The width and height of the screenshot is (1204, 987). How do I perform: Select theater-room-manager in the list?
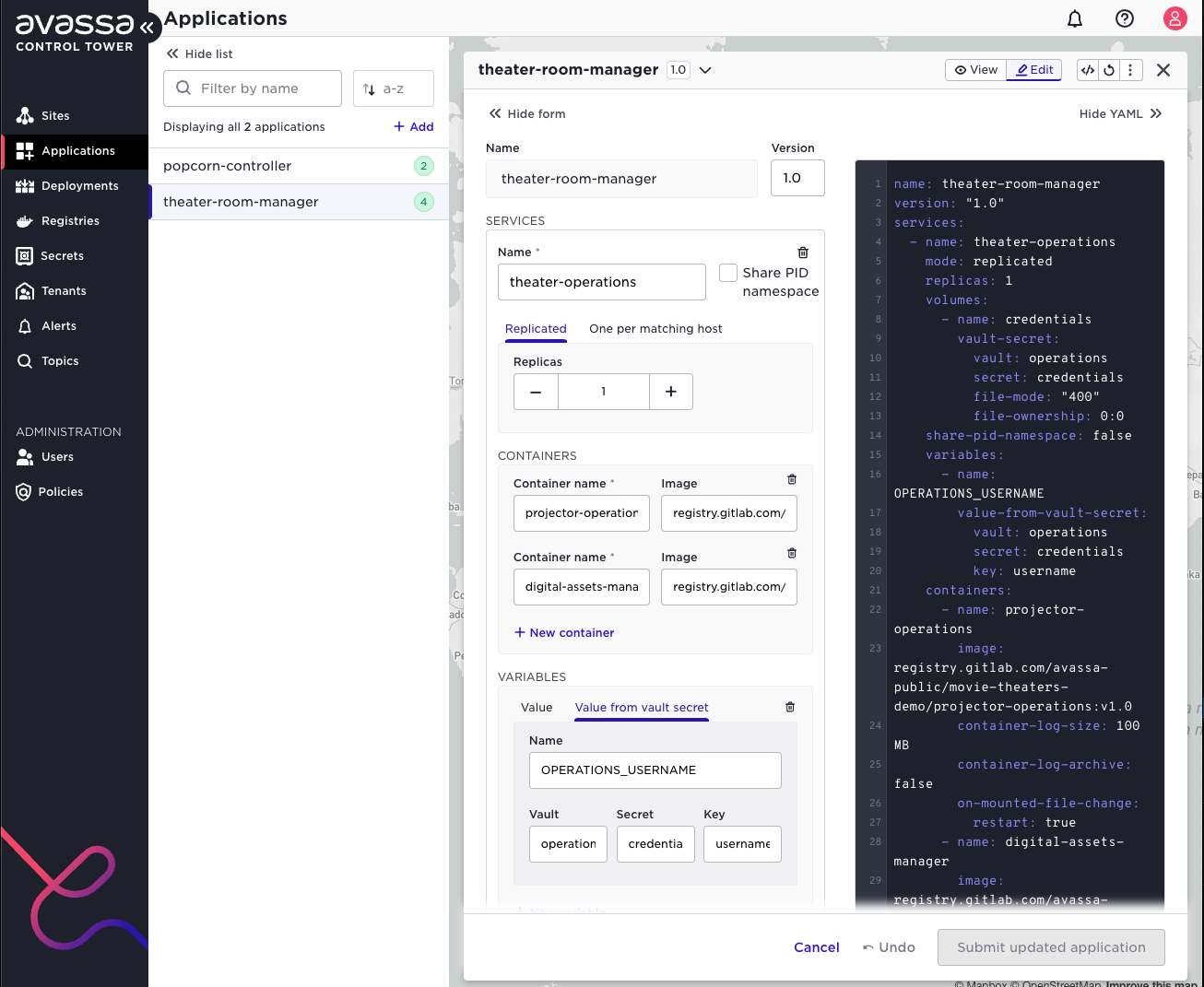click(299, 202)
